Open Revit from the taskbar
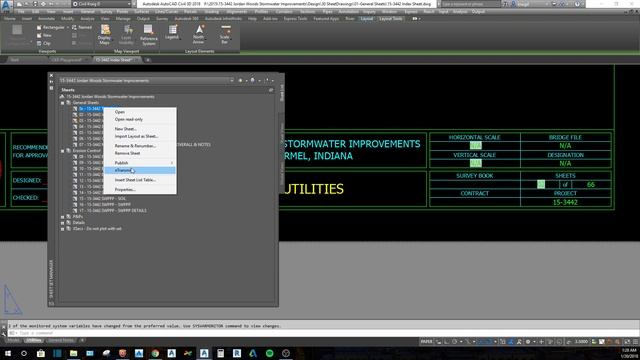The image size is (640, 360). [237, 353]
